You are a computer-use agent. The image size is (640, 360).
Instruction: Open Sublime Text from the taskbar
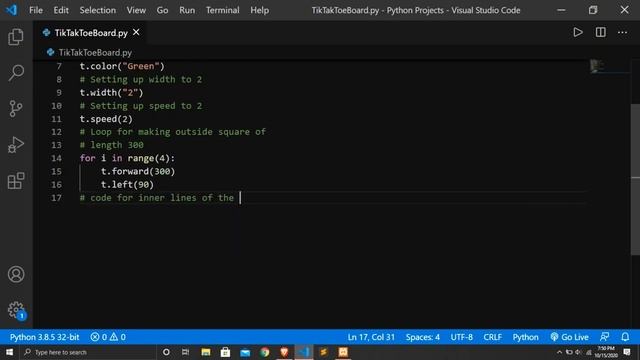pyautogui.click(x=323, y=352)
